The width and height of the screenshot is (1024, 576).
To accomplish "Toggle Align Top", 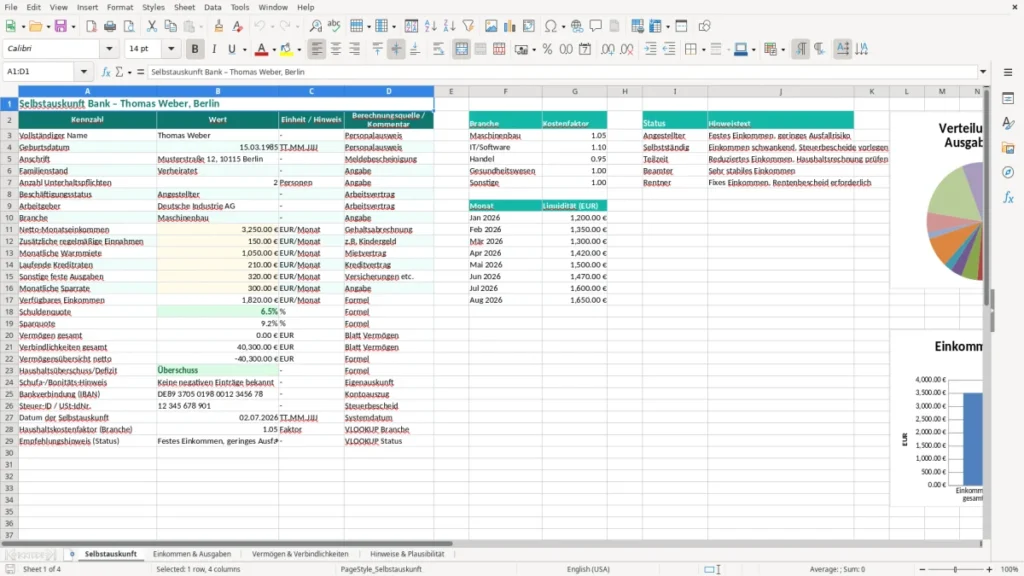I will click(x=377, y=49).
